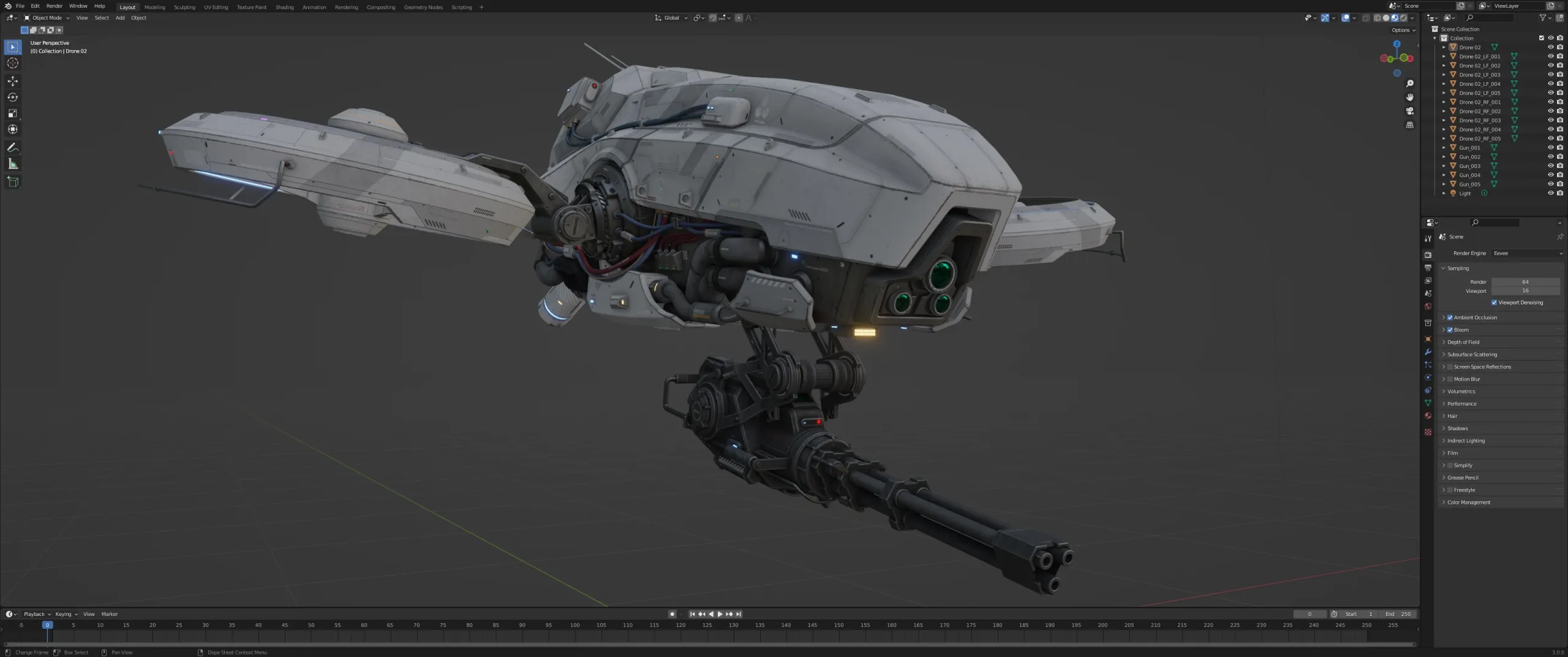Click frame 50 on the timeline

click(311, 625)
